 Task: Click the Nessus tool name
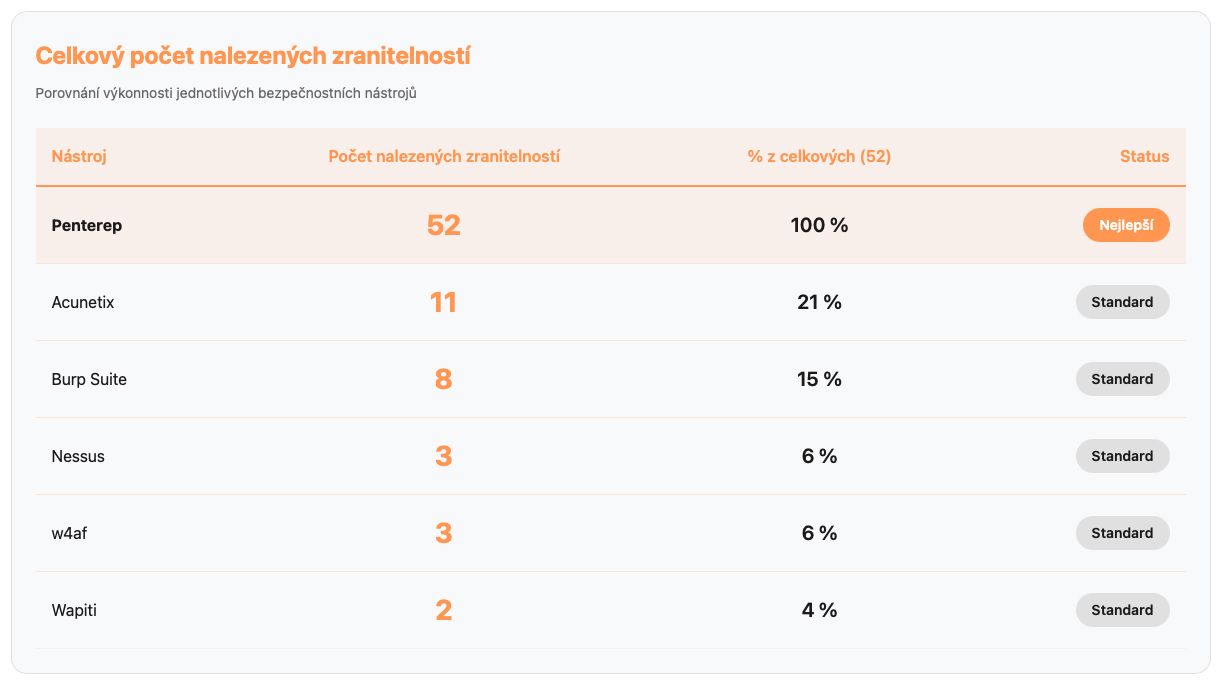[78, 456]
